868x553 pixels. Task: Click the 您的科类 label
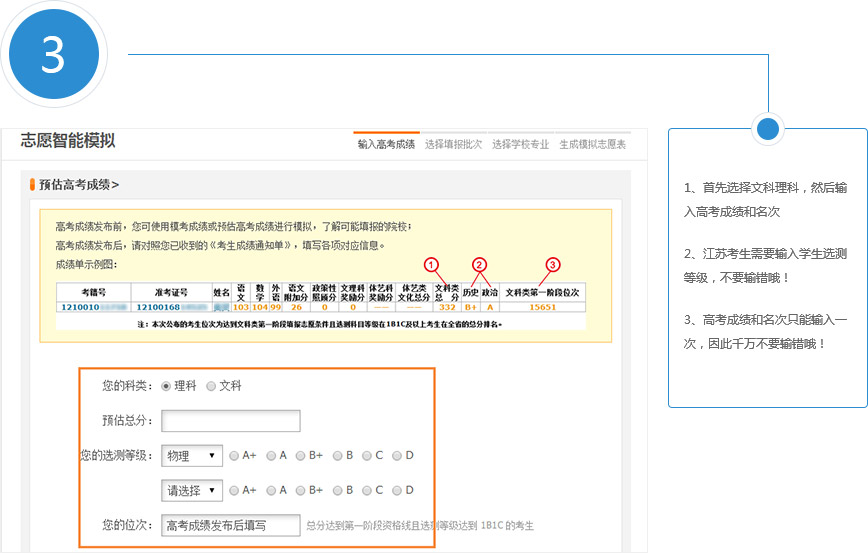tap(127, 386)
